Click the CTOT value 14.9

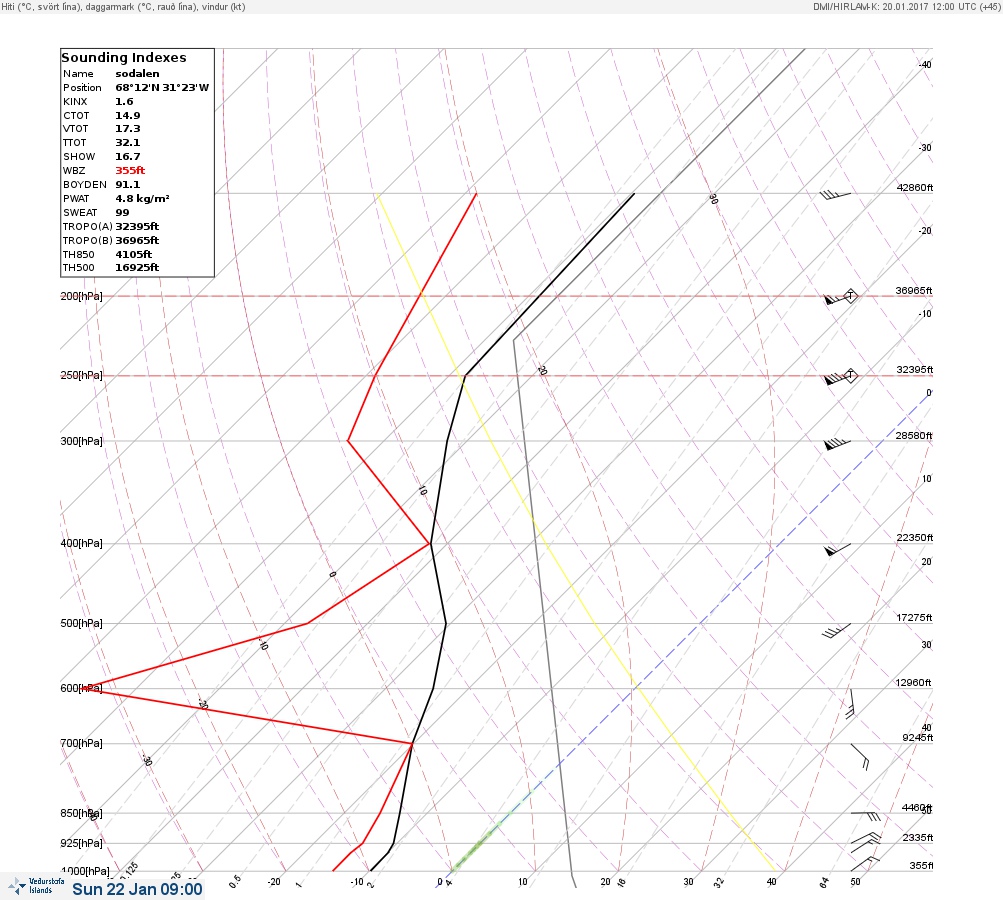click(127, 116)
